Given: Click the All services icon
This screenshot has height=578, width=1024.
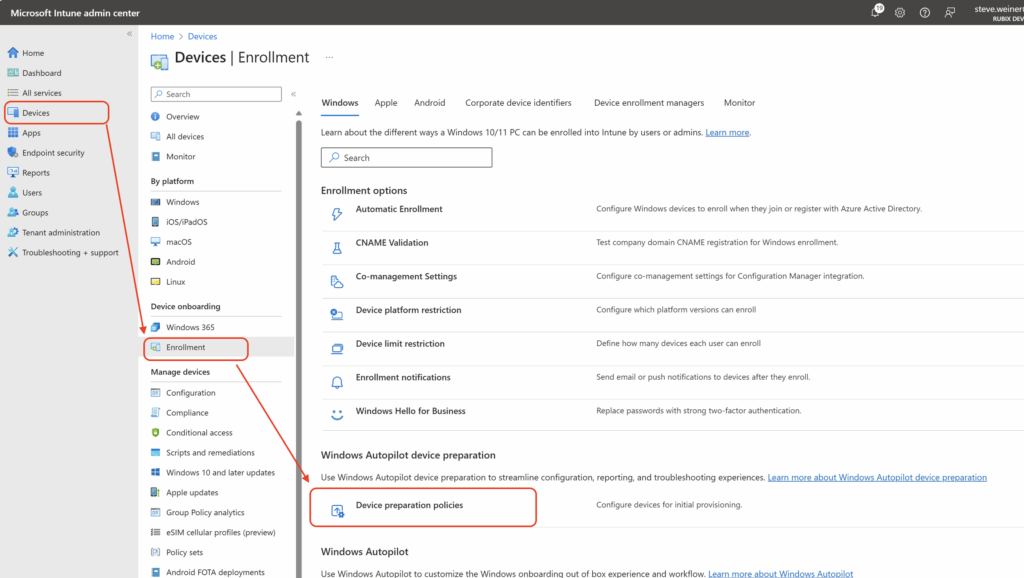Looking at the screenshot, I should (x=13, y=93).
